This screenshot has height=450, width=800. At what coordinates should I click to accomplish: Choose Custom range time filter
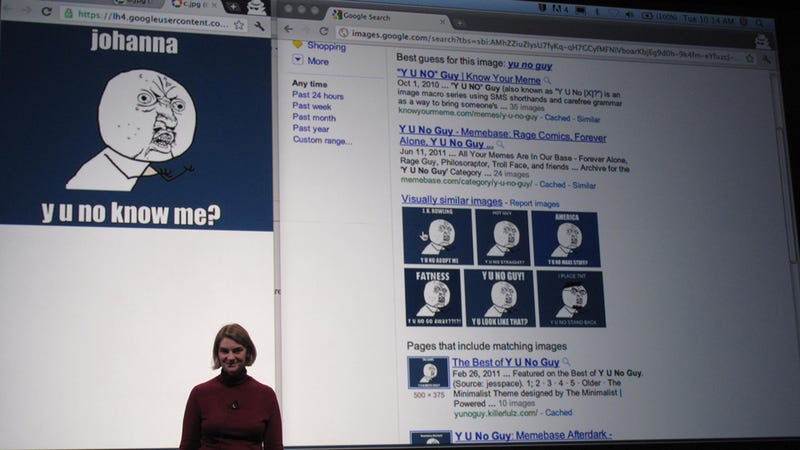click(x=322, y=140)
